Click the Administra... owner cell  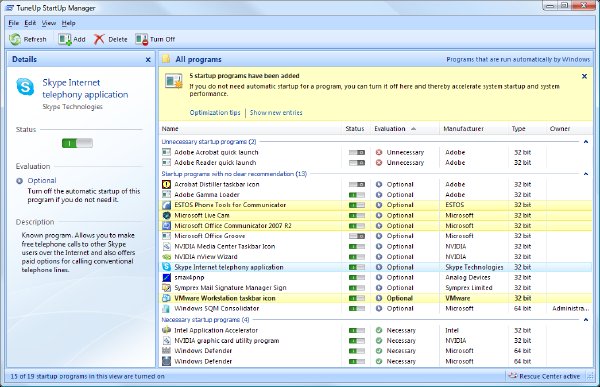[x=571, y=308]
